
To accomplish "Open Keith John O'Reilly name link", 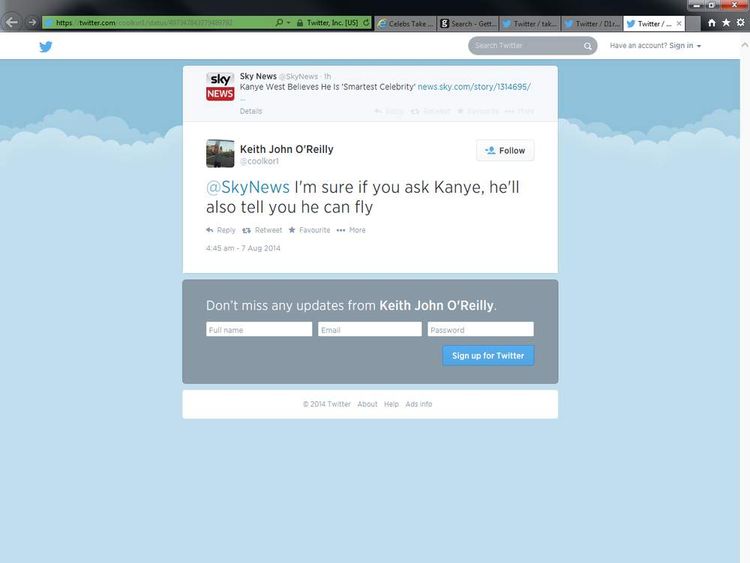I will pos(287,149).
